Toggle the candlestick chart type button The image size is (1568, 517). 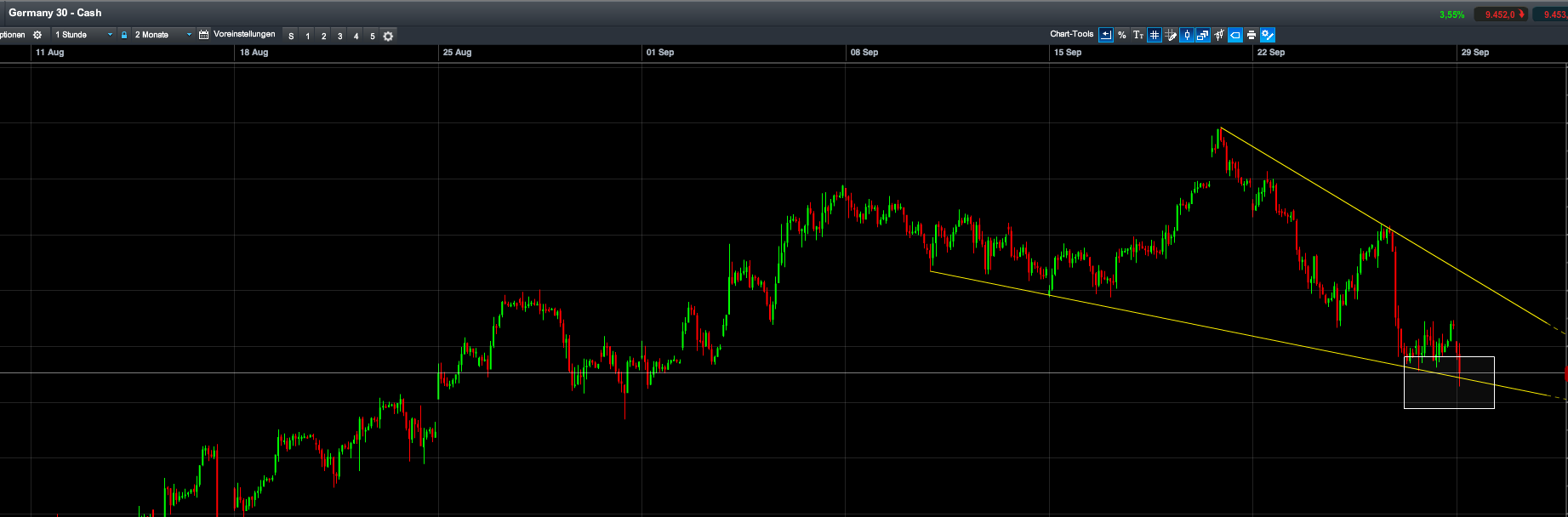point(1187,35)
